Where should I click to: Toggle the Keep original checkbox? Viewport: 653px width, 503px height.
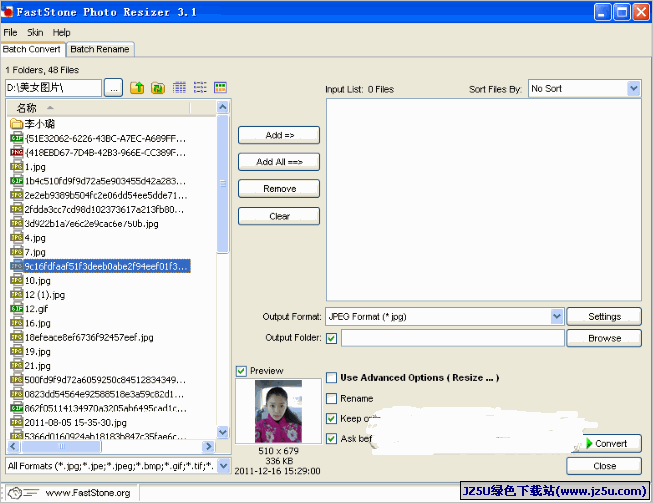pyautogui.click(x=331, y=418)
